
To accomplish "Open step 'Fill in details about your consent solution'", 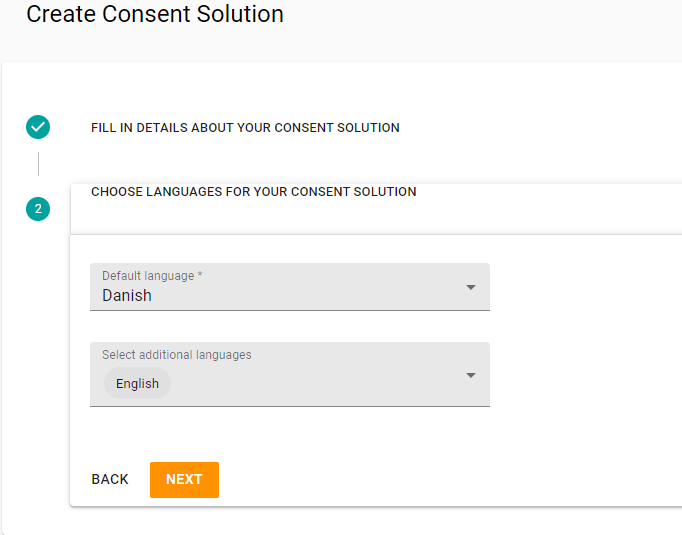I will pyautogui.click(x=245, y=127).
